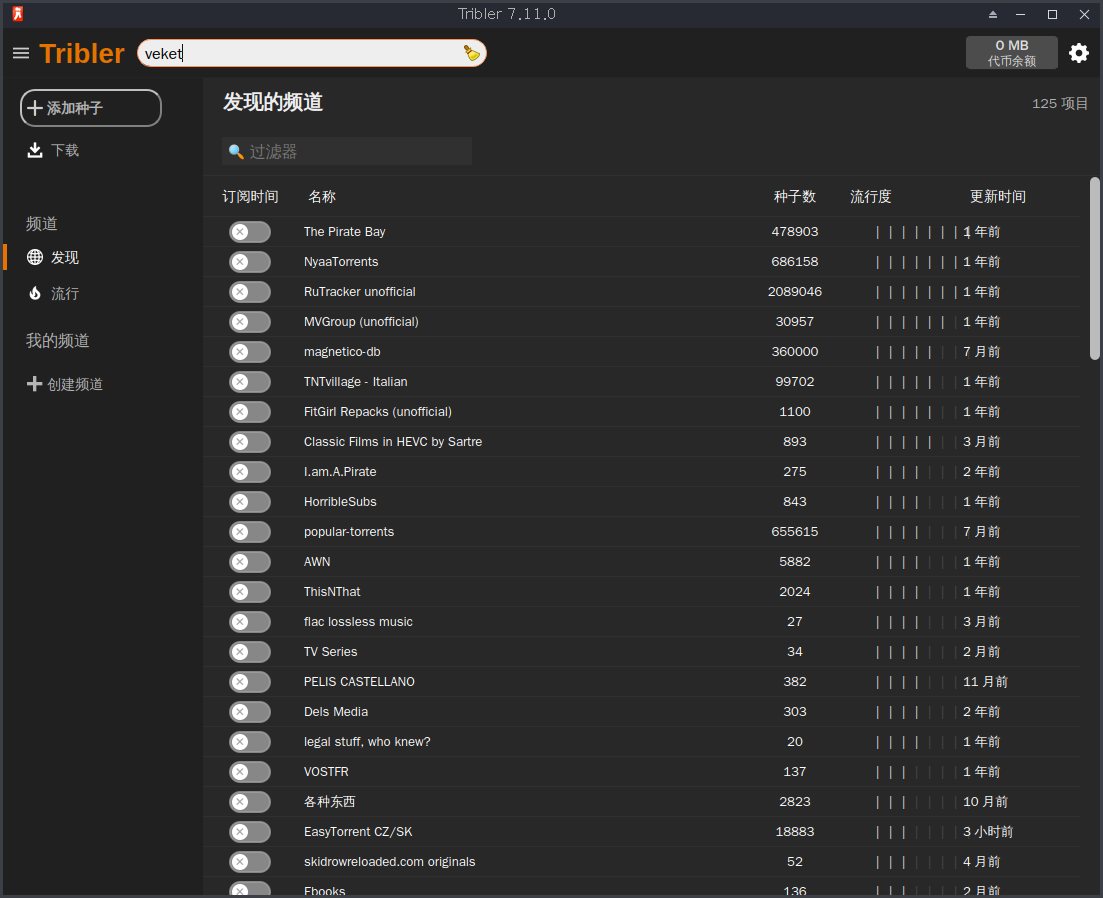The image size is (1103, 898).
Task: Open the NyaaTorrents channel
Action: [x=341, y=262]
